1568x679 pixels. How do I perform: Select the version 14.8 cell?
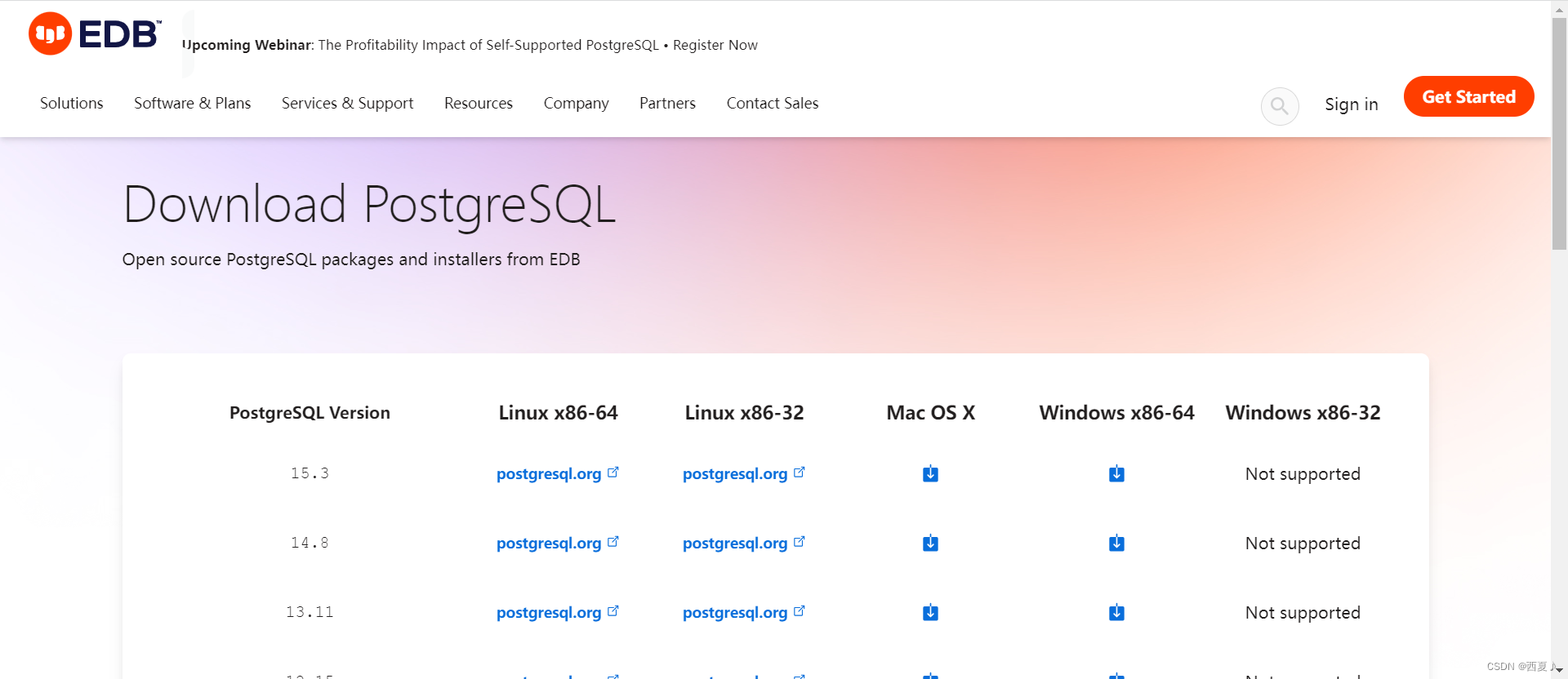coord(310,543)
